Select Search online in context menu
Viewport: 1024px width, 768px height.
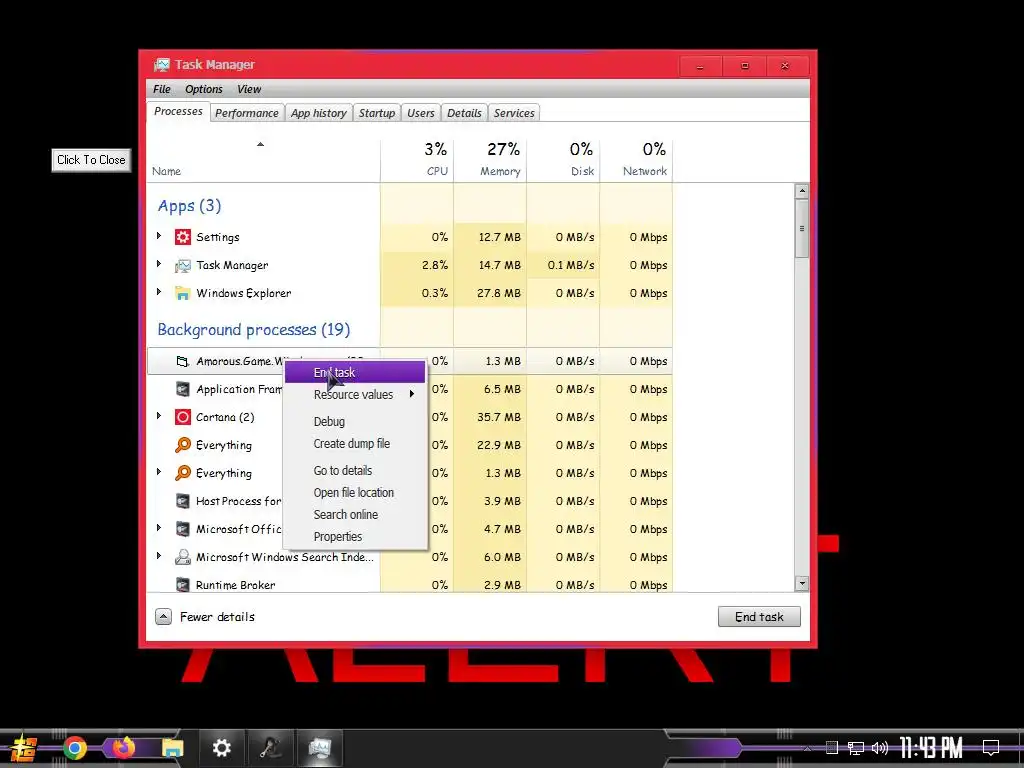pos(355,515)
